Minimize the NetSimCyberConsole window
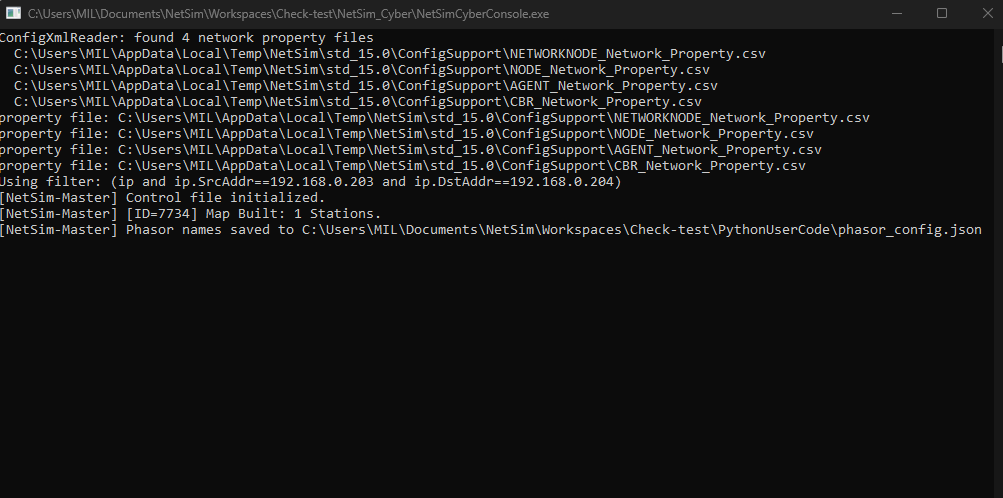This screenshot has height=498, width=1003. (896, 14)
